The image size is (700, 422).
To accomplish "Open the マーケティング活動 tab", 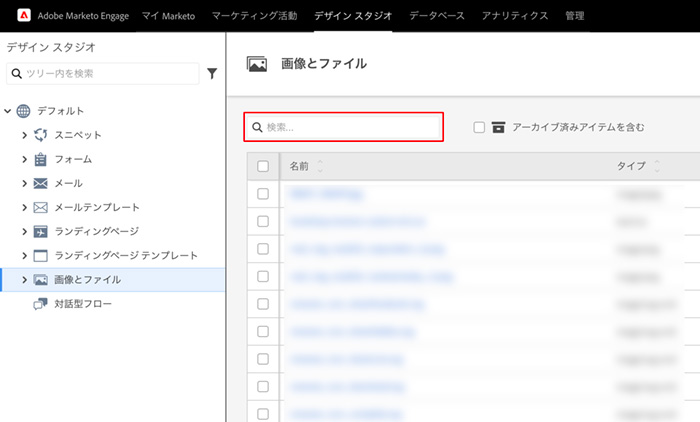I will [x=255, y=16].
